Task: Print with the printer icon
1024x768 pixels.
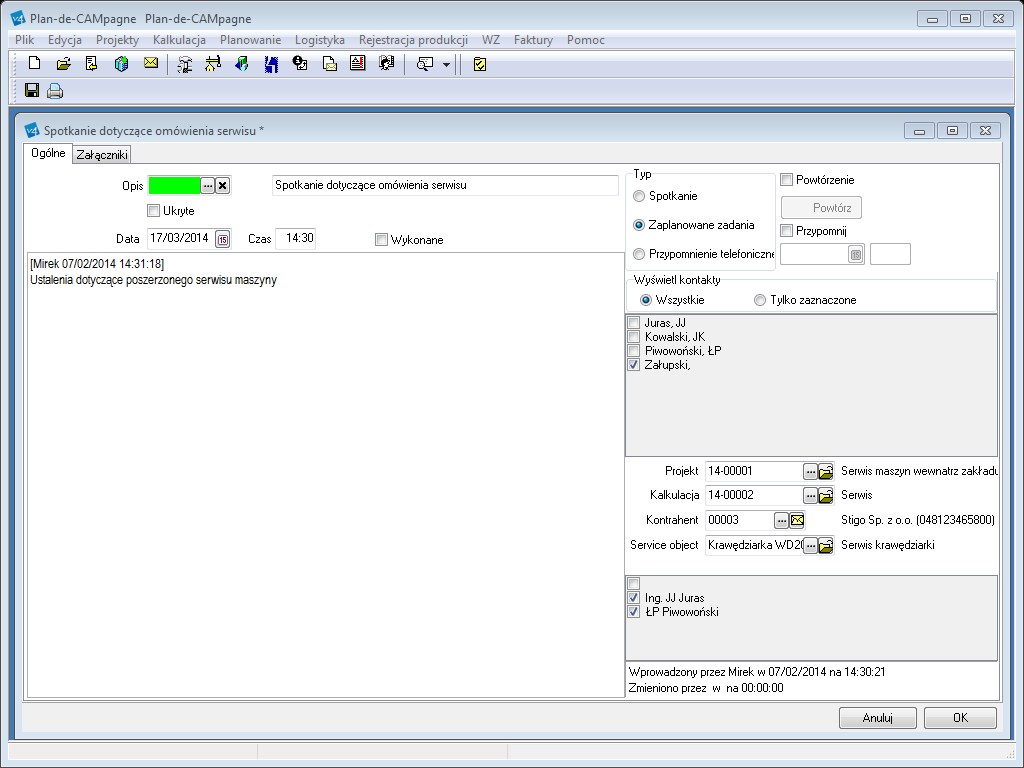Action: (x=55, y=90)
